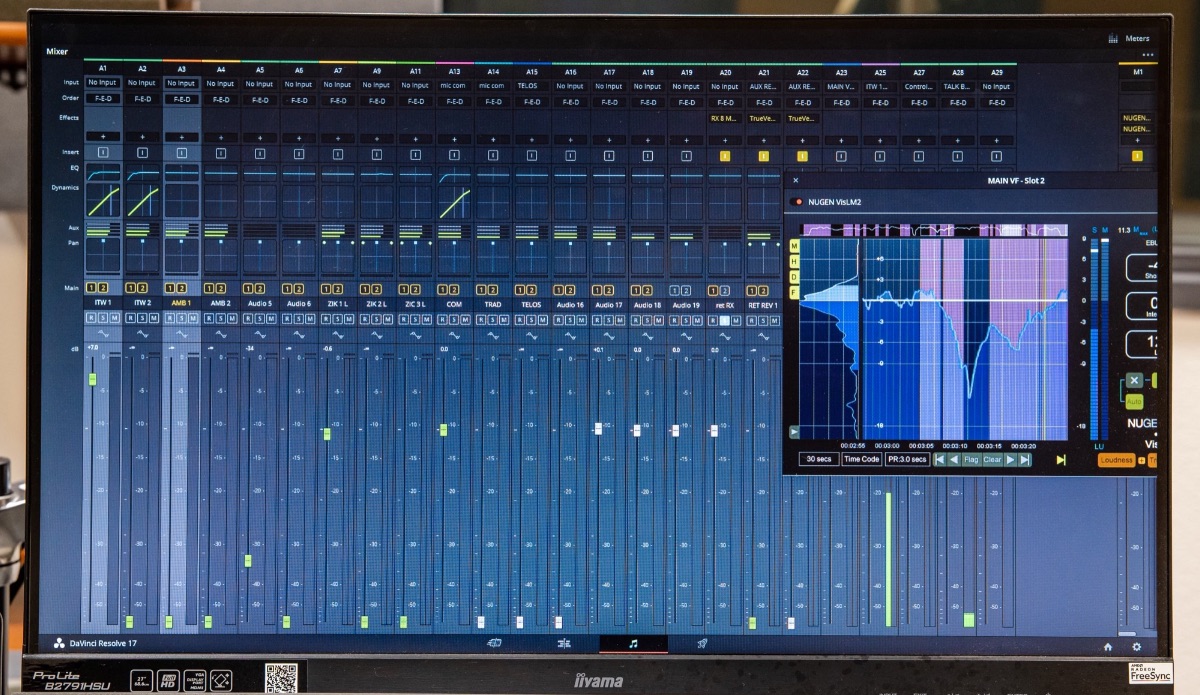This screenshot has height=695, width=1200.
Task: Open the 'PR:3.0 secs' dropdown in NUGEN
Action: click(x=907, y=459)
